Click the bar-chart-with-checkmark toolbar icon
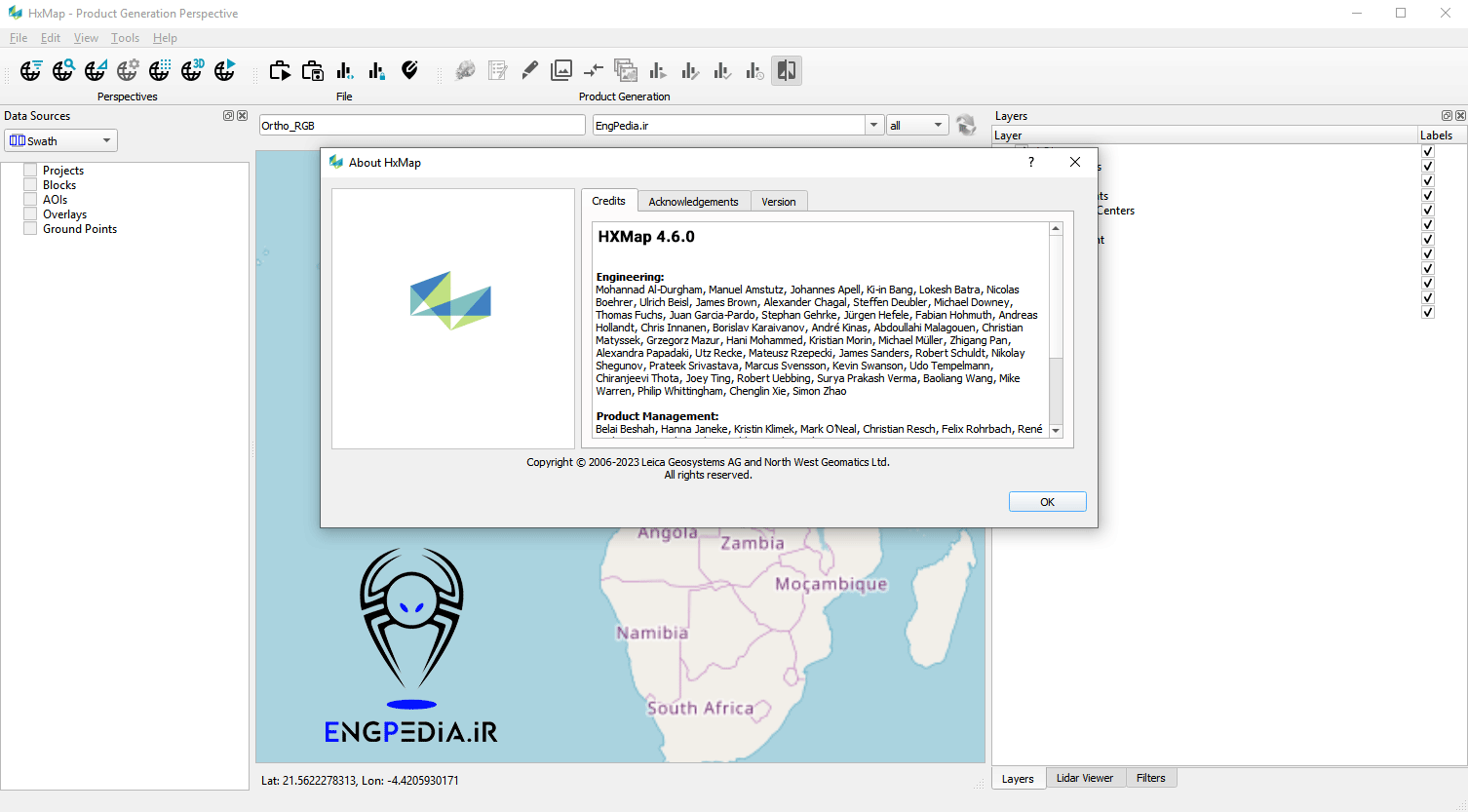 point(722,70)
